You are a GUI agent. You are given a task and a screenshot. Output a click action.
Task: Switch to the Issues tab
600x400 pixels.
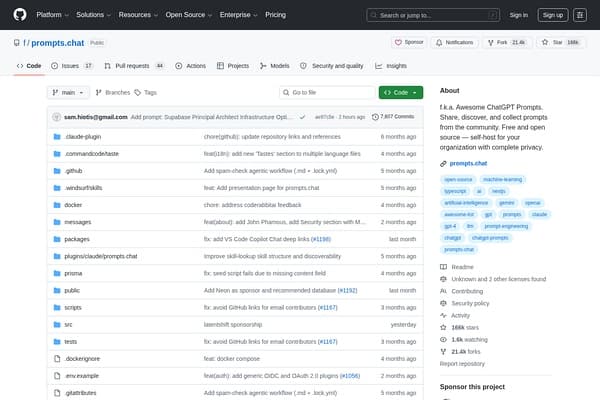click(72, 66)
